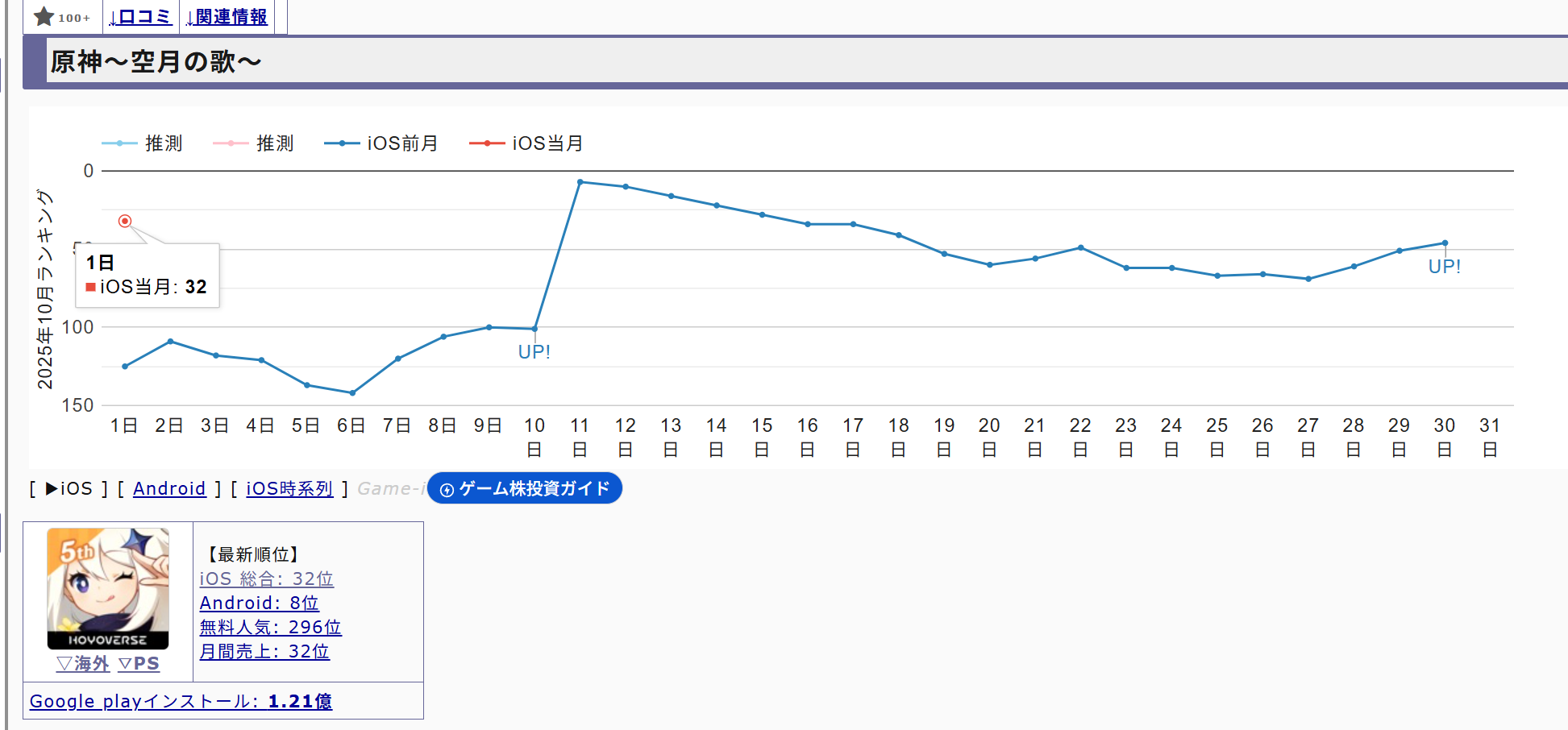
Task: Click the UP! label near 30日
Action: pos(1445,267)
